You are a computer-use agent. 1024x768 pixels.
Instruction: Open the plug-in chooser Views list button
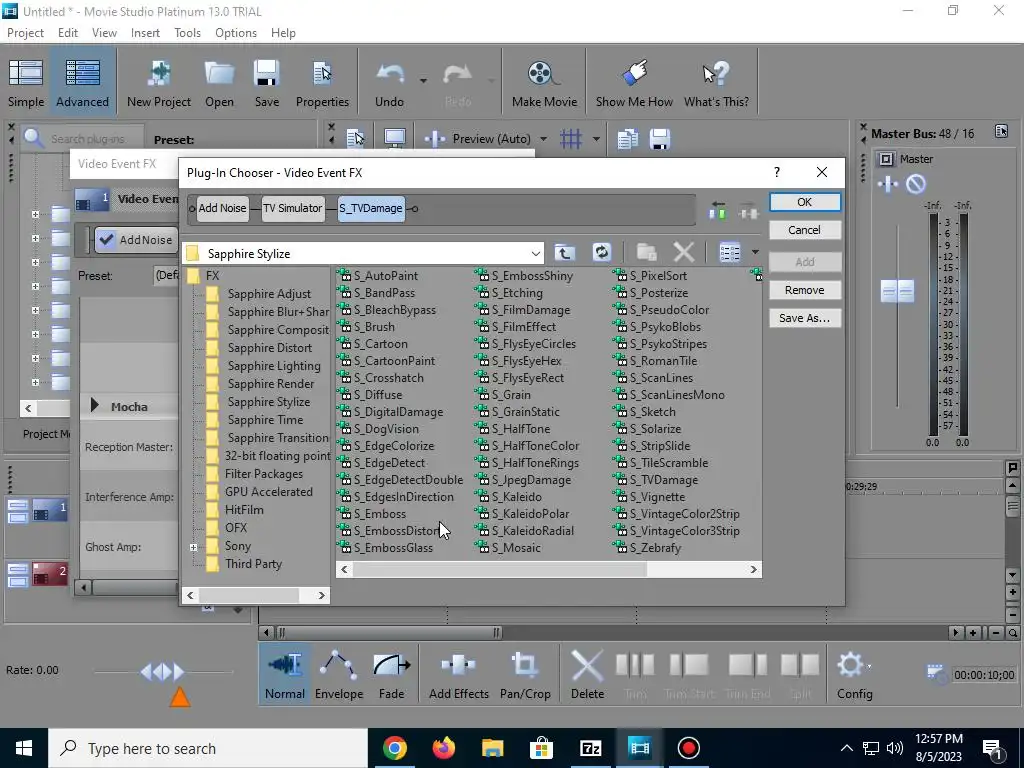[x=729, y=253]
